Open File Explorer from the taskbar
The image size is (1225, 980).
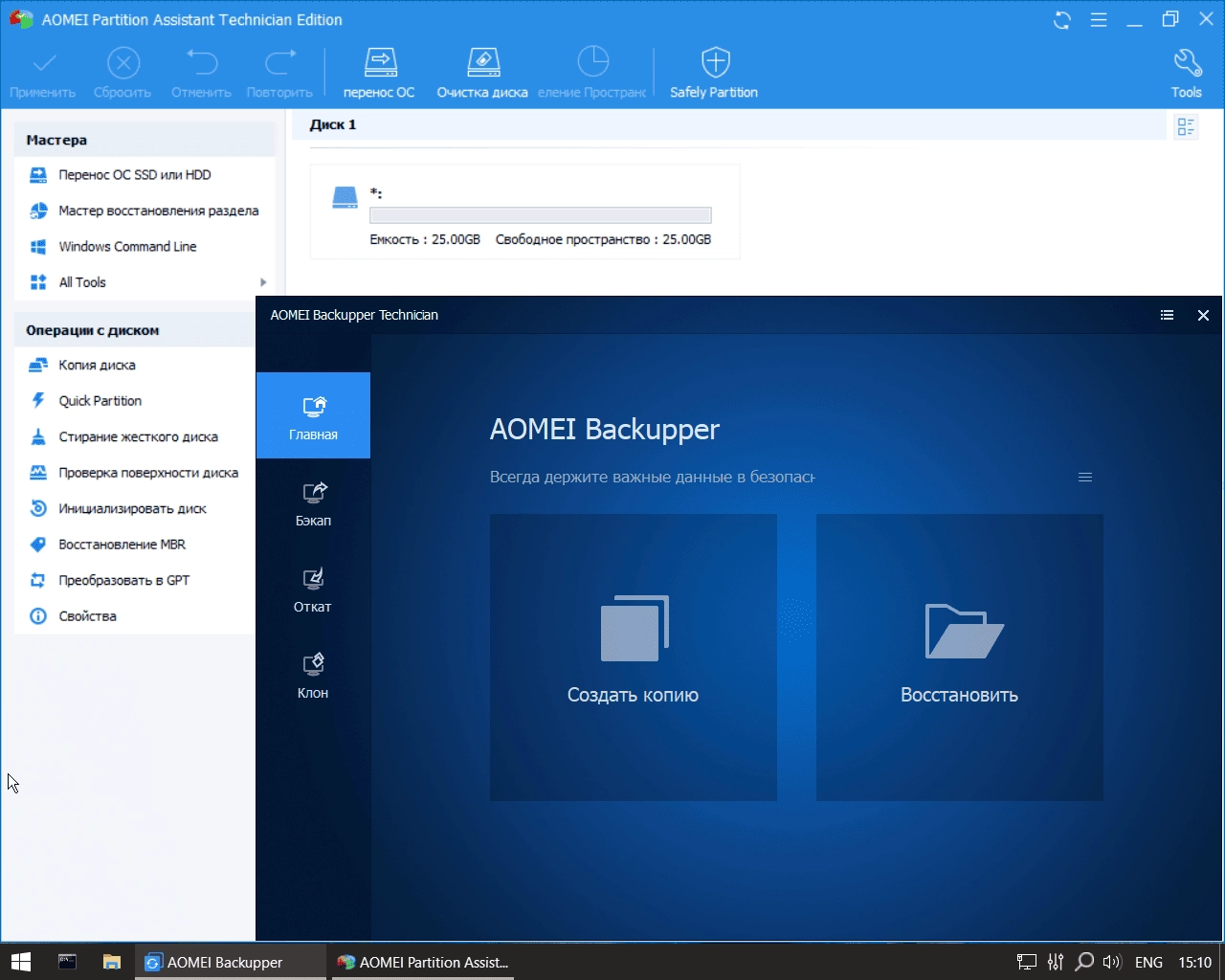(112, 962)
